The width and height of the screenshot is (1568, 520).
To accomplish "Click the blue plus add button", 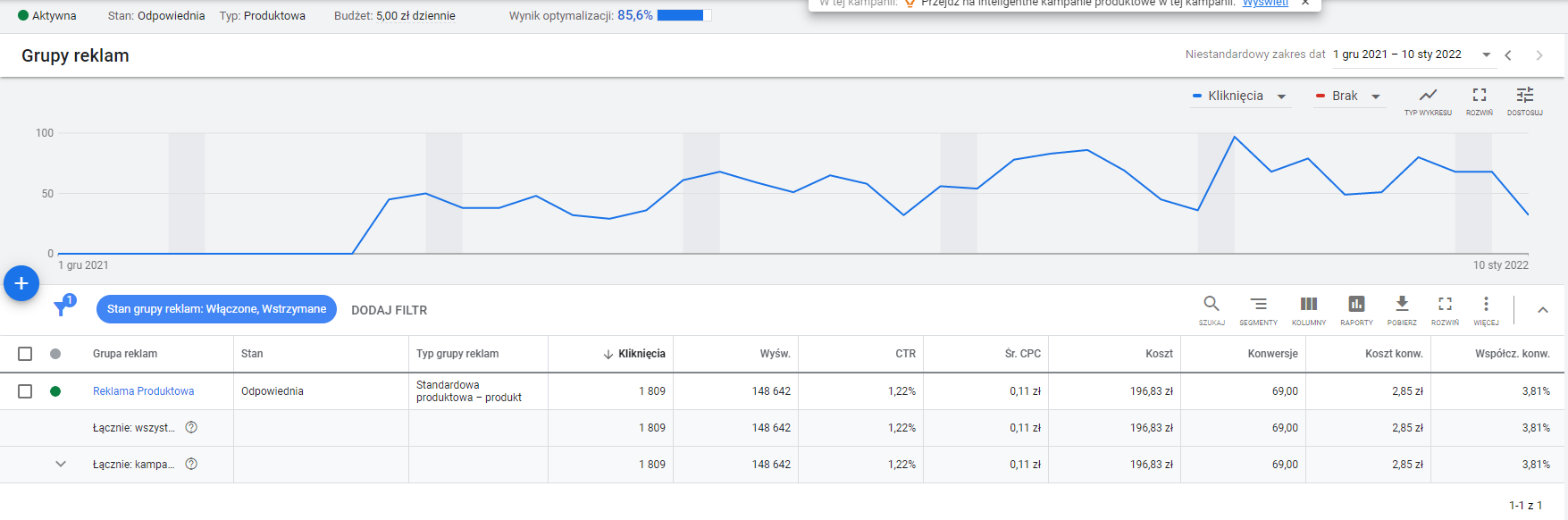I will [x=21, y=283].
